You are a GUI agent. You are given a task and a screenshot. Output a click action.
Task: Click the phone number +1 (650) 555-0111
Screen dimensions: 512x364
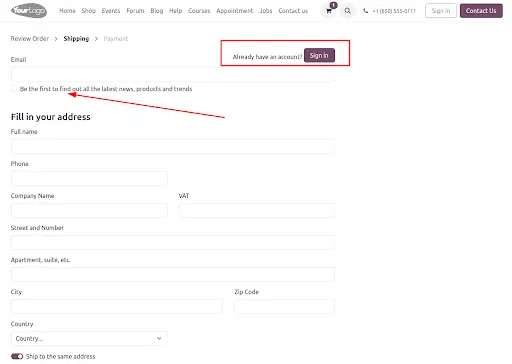coord(394,11)
